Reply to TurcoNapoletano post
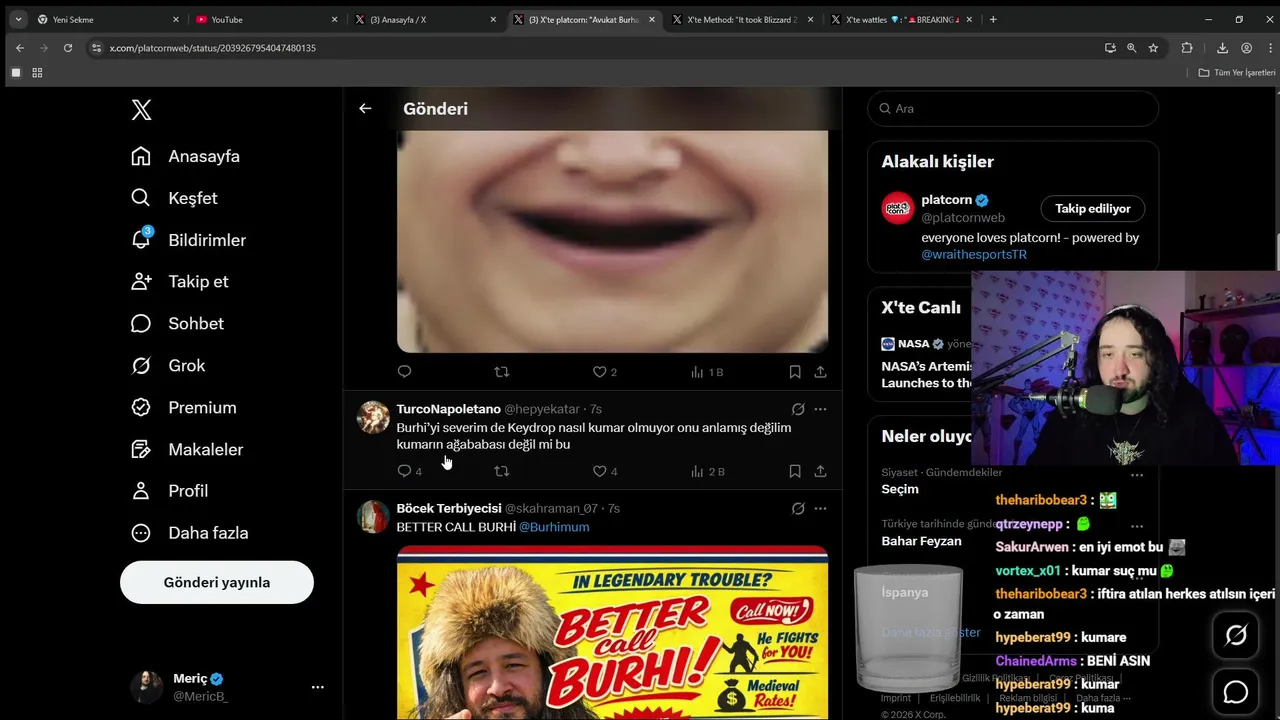The height and width of the screenshot is (720, 1280). point(405,471)
